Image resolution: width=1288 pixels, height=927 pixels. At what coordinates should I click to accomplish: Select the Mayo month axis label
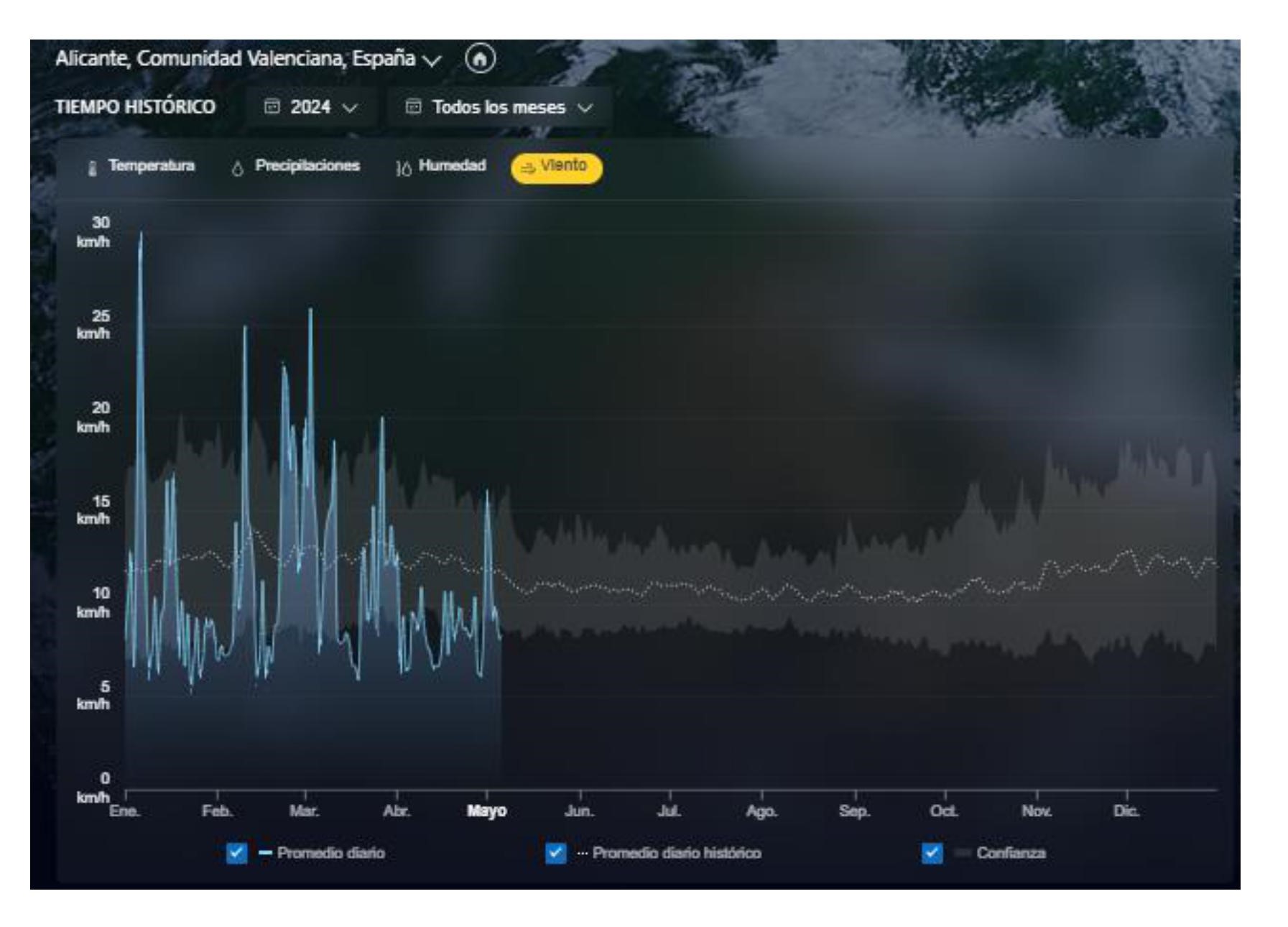486,811
